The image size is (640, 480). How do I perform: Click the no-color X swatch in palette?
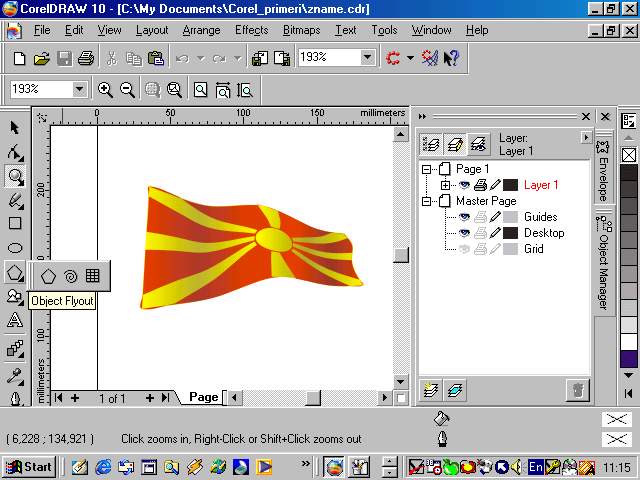629,155
